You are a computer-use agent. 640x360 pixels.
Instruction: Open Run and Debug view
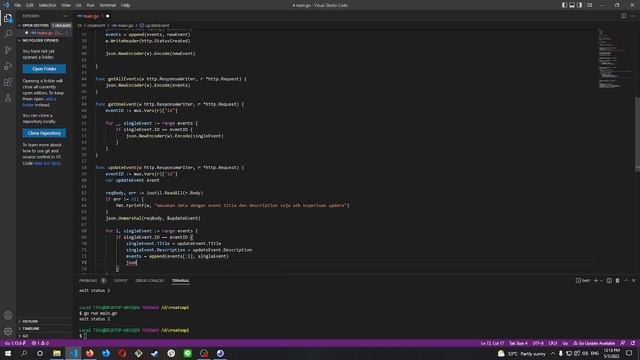tap(8, 66)
